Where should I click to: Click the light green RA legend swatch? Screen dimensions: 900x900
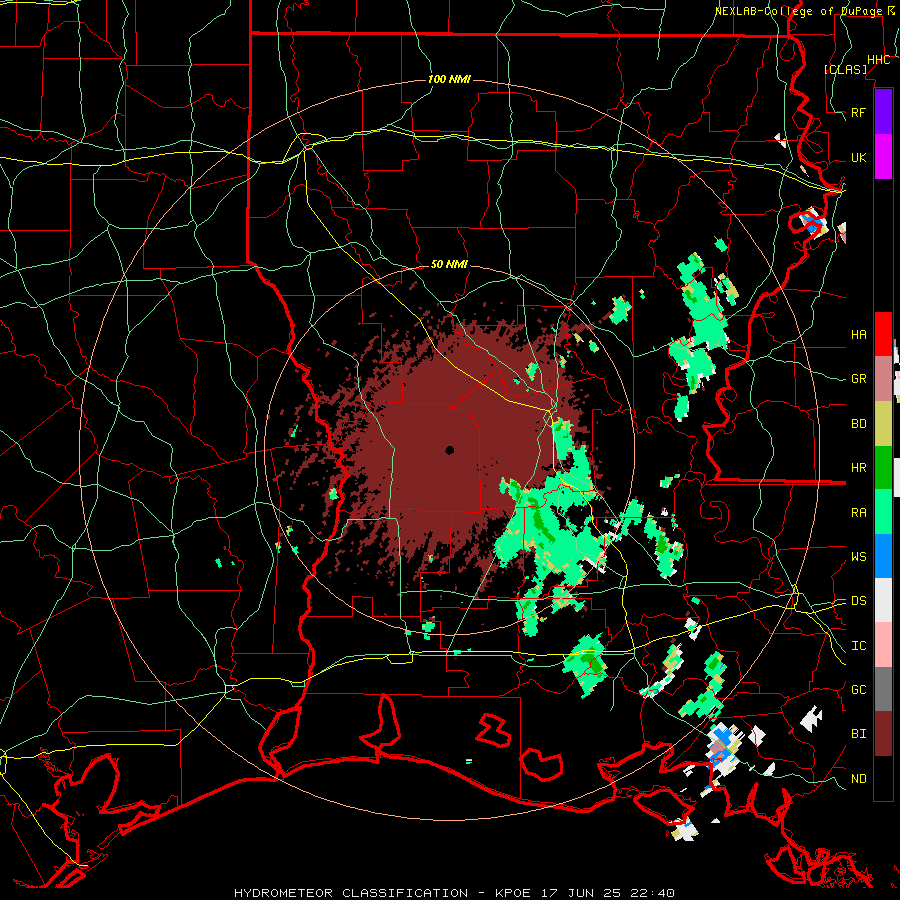[x=883, y=512]
